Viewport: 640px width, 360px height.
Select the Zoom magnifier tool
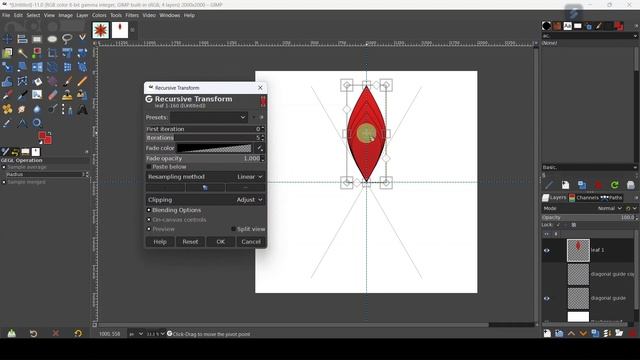37,123
